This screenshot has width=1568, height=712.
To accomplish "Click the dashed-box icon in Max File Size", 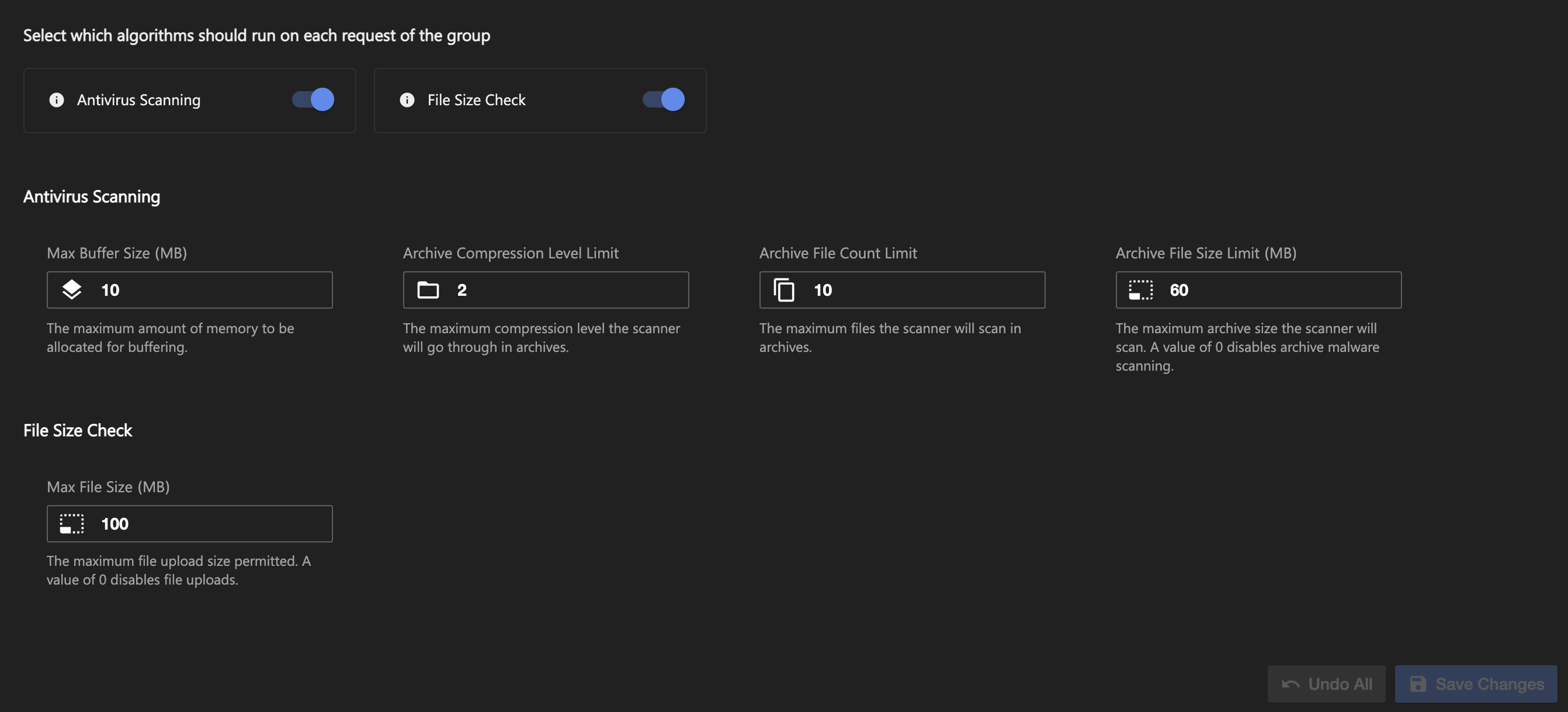I will click(72, 524).
